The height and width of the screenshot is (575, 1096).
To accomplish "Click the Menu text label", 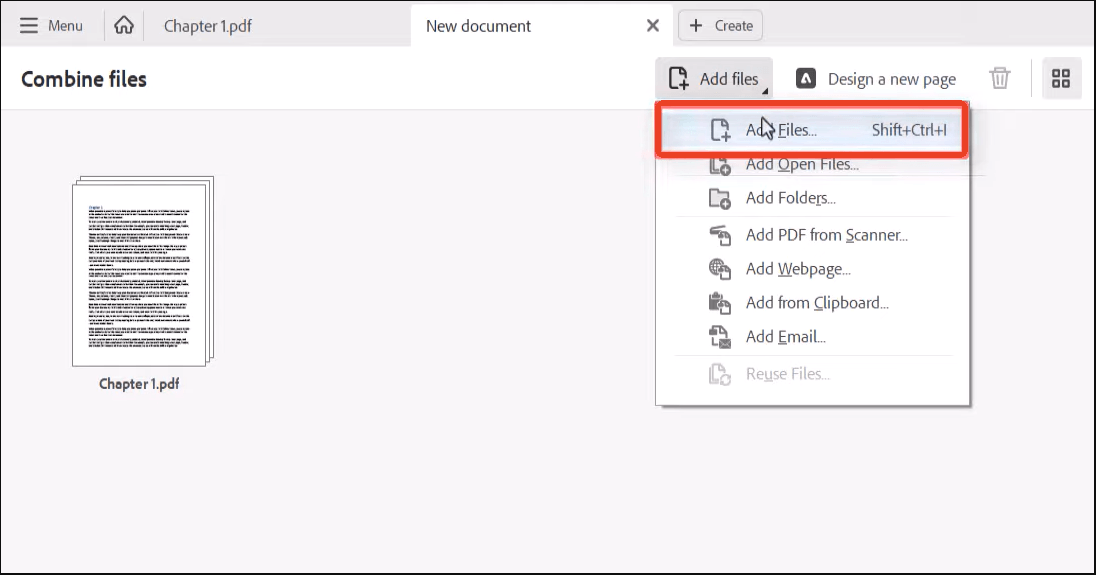I will 65,26.
